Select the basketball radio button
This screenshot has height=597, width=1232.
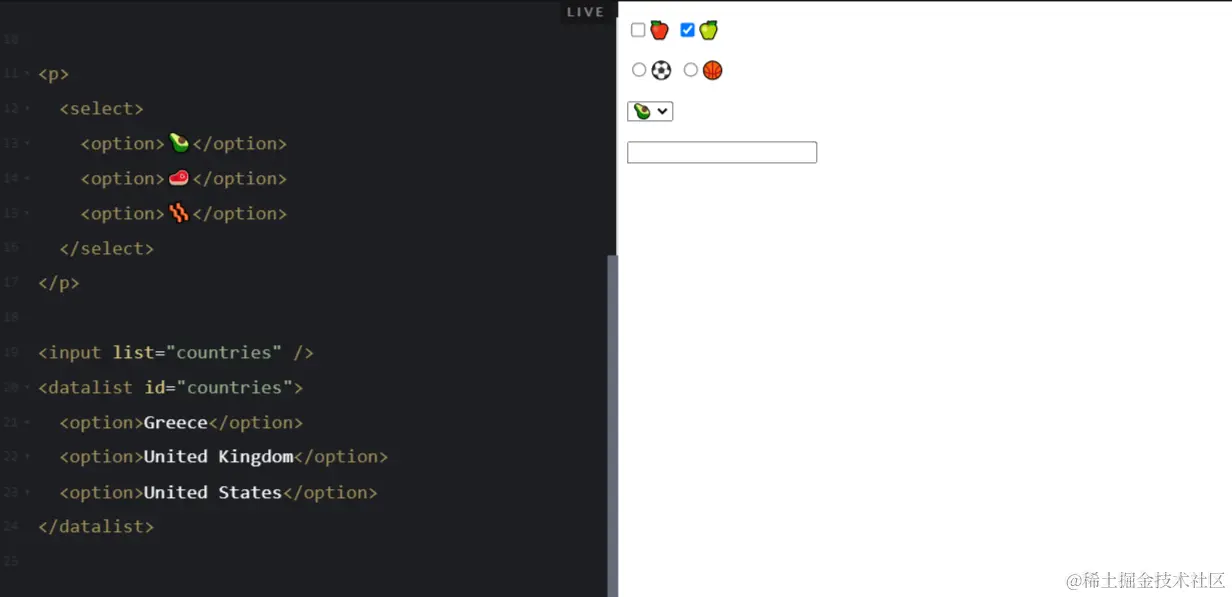click(x=690, y=70)
